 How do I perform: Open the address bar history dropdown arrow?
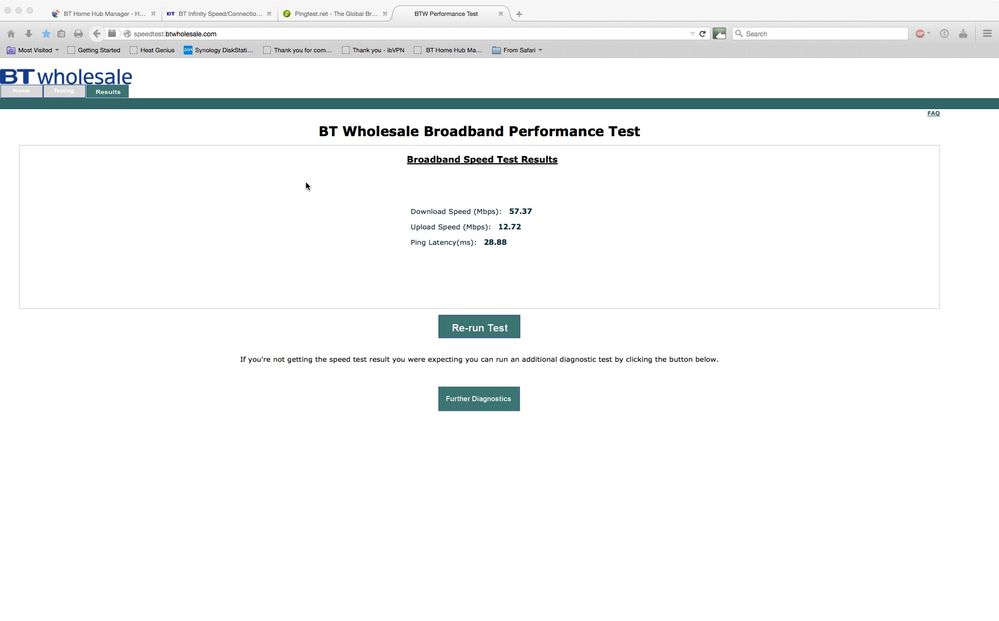point(692,34)
